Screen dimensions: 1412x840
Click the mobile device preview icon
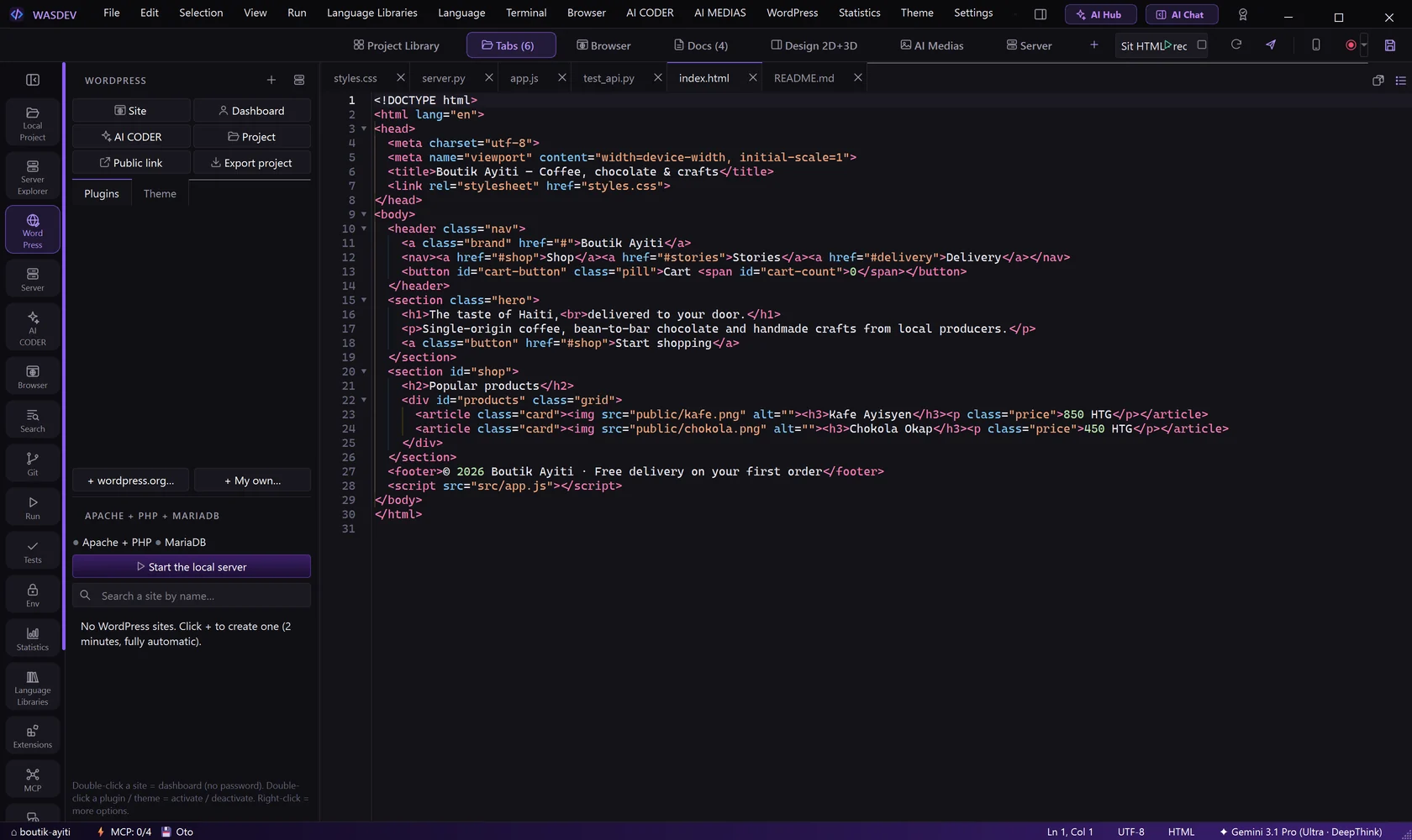coord(1316,45)
